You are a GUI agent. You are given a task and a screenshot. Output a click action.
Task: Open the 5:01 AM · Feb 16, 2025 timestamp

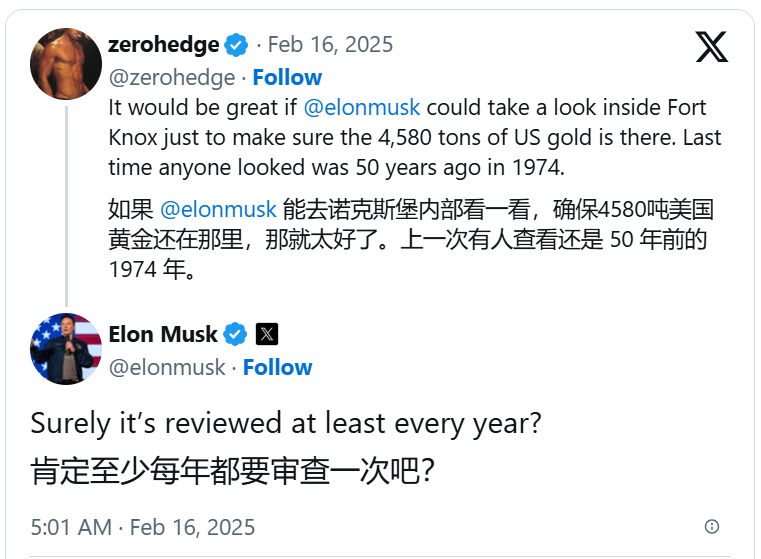click(x=143, y=526)
